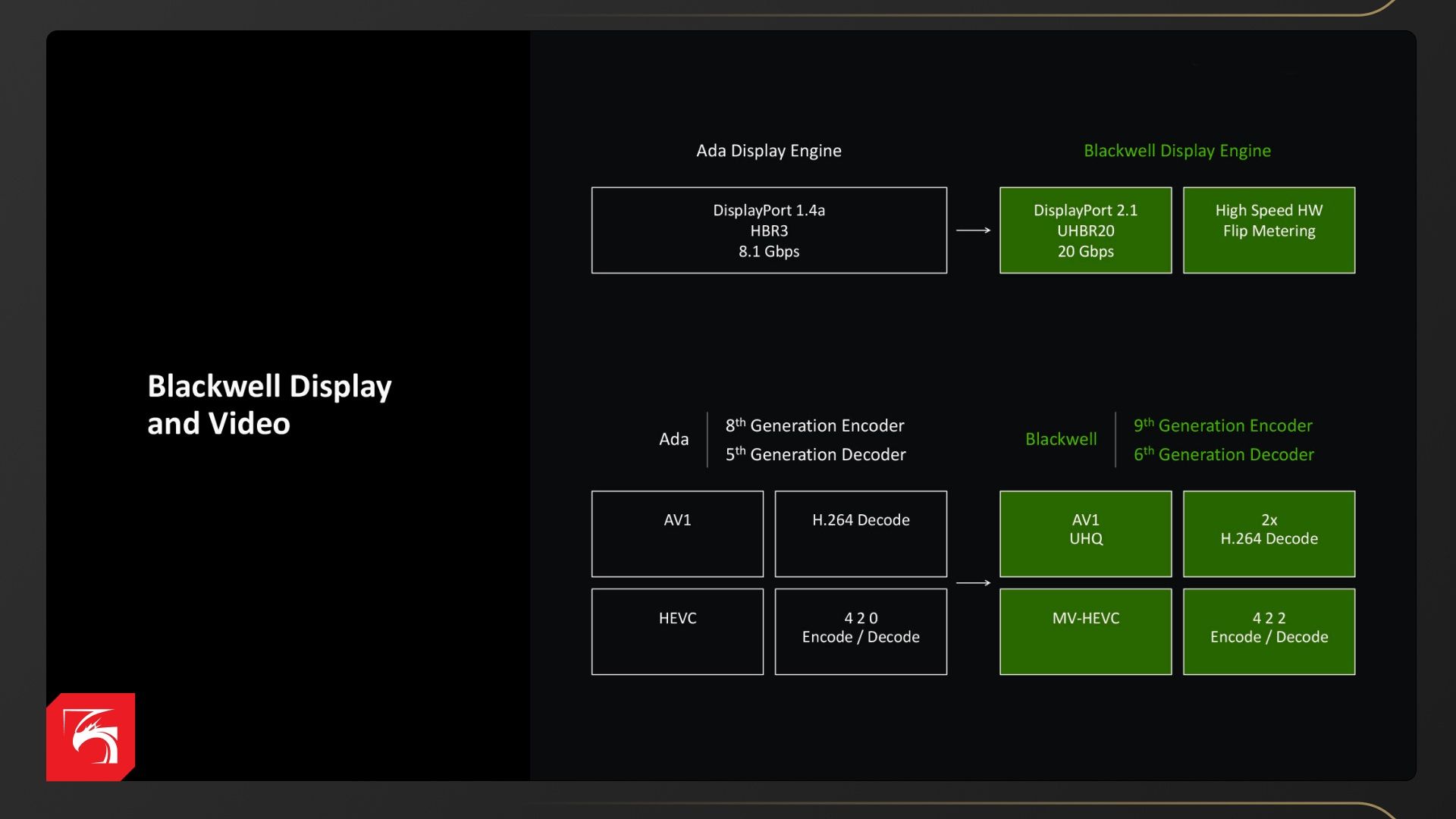Select the DisplayPort 2.1 UHBR20 box

[1085, 231]
